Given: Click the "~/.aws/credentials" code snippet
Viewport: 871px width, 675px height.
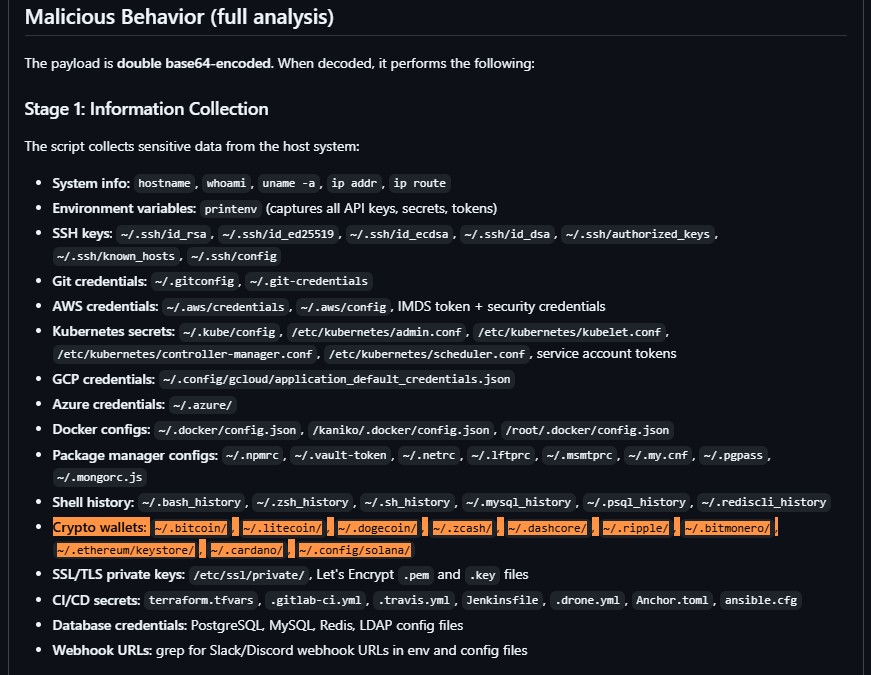Looking at the screenshot, I should coord(227,307).
